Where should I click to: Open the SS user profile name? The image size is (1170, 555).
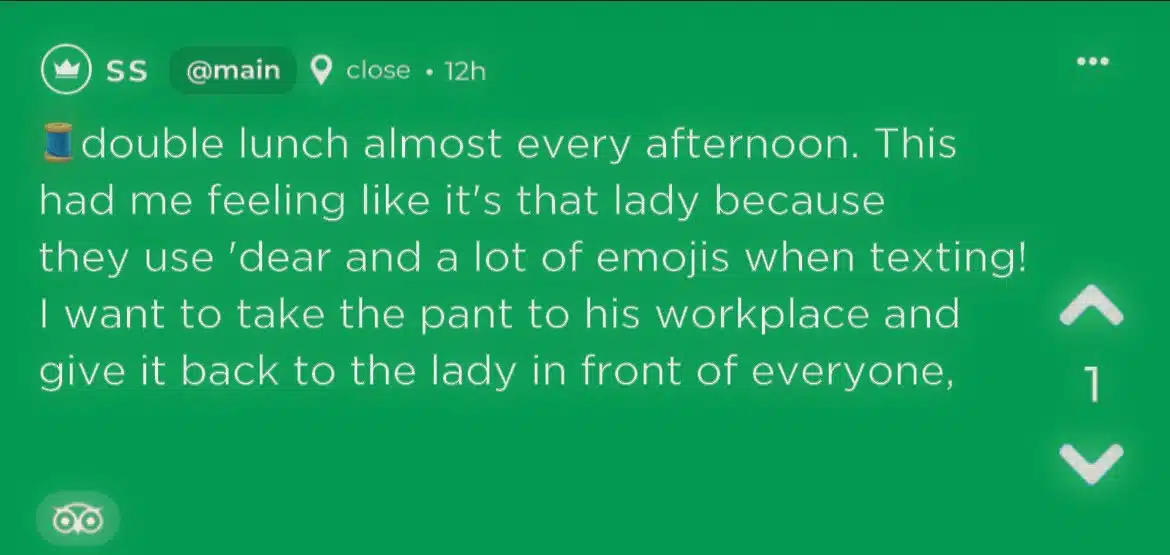point(127,71)
